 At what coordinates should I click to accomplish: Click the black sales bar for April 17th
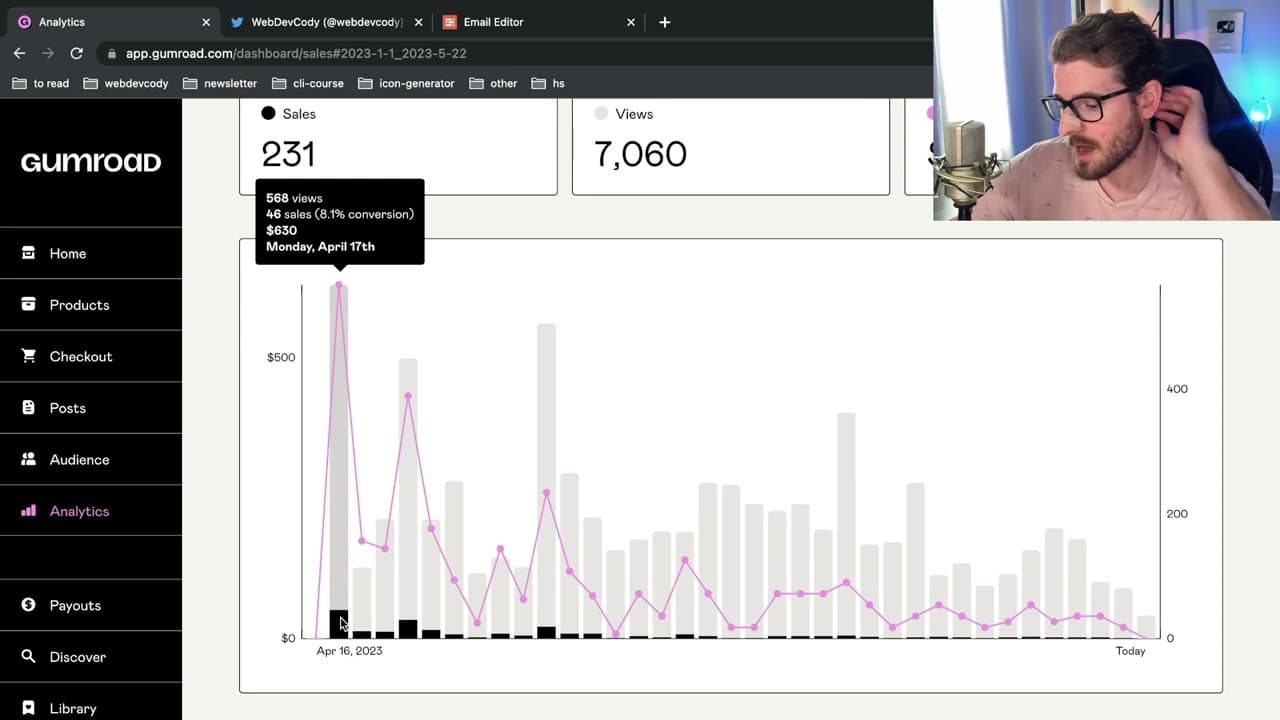[339, 623]
